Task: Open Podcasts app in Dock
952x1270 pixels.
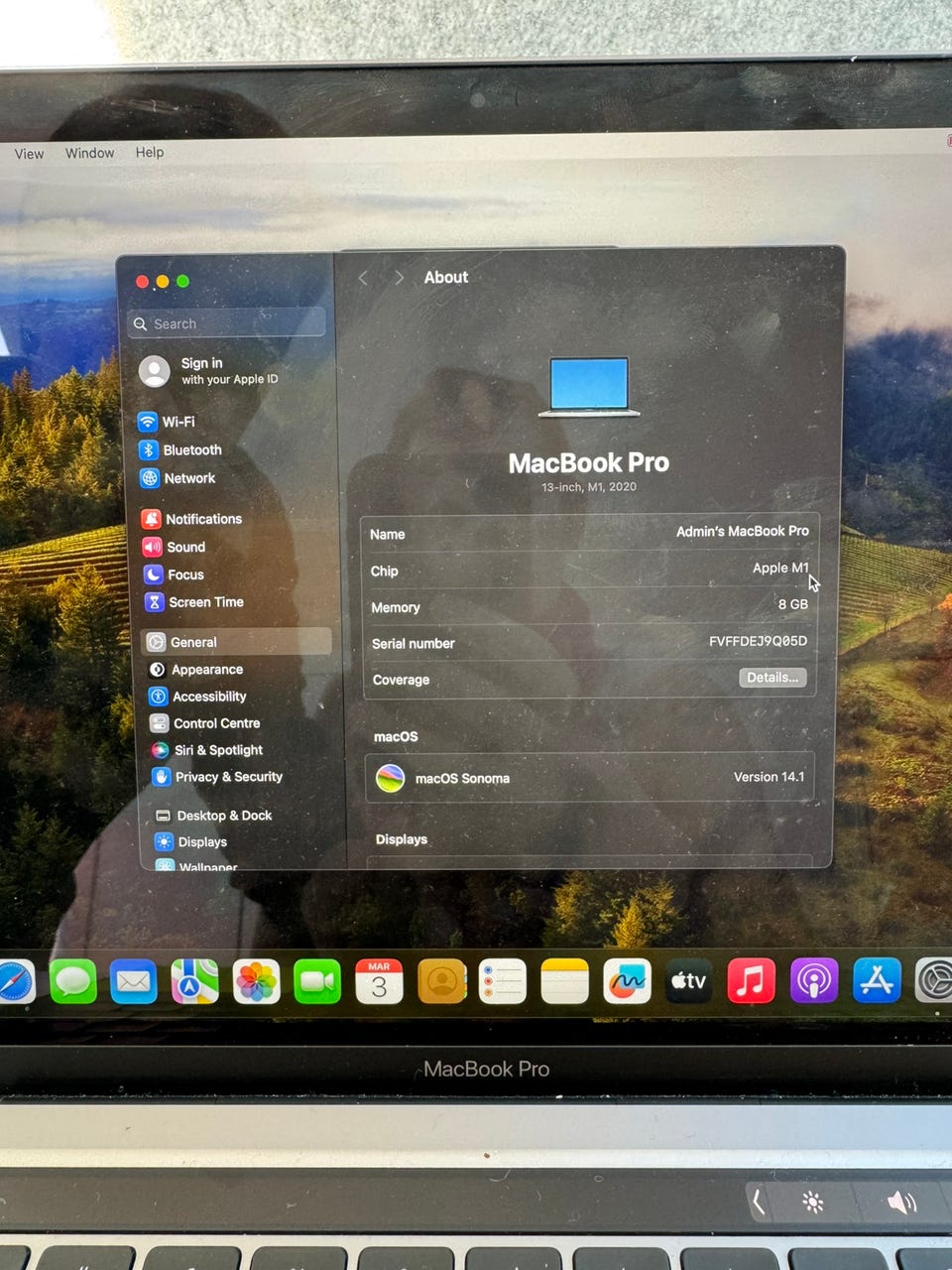Action: (x=814, y=982)
